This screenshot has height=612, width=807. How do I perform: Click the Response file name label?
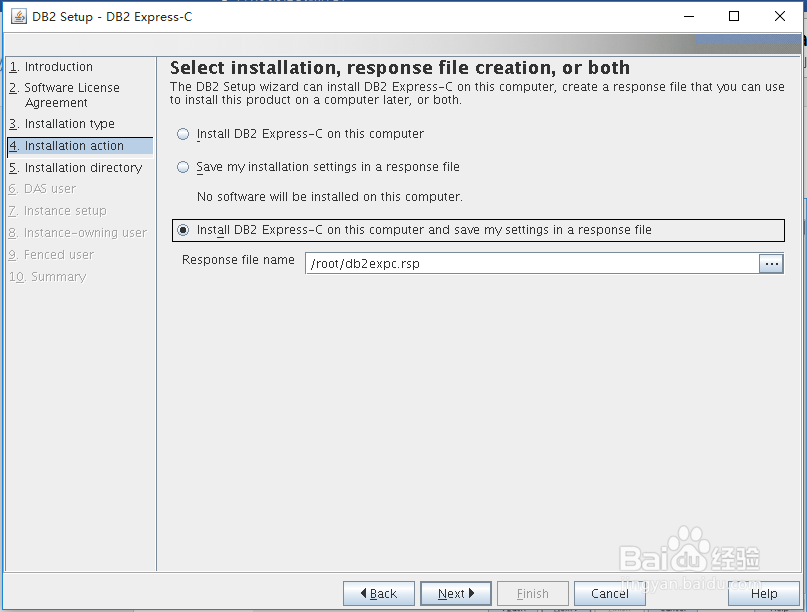[x=238, y=260]
